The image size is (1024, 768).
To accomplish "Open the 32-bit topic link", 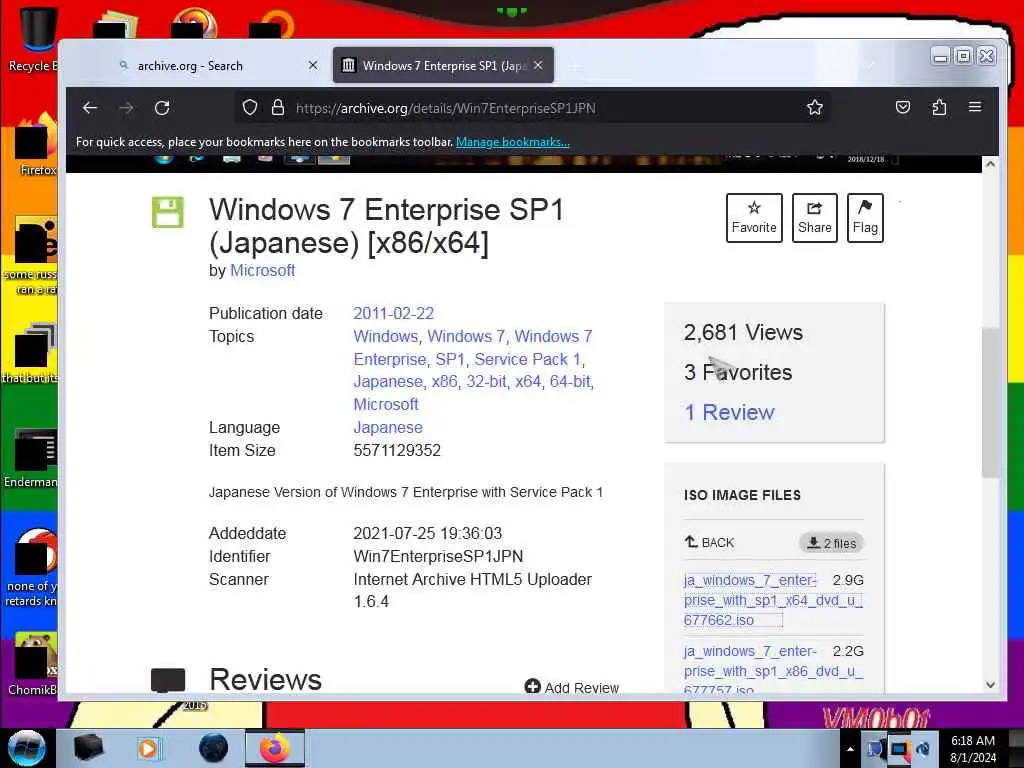I will pos(486,381).
